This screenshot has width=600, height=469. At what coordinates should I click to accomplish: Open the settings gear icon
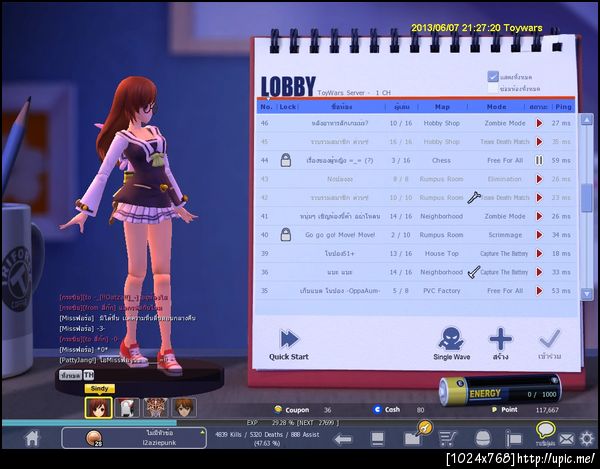(x=587, y=439)
